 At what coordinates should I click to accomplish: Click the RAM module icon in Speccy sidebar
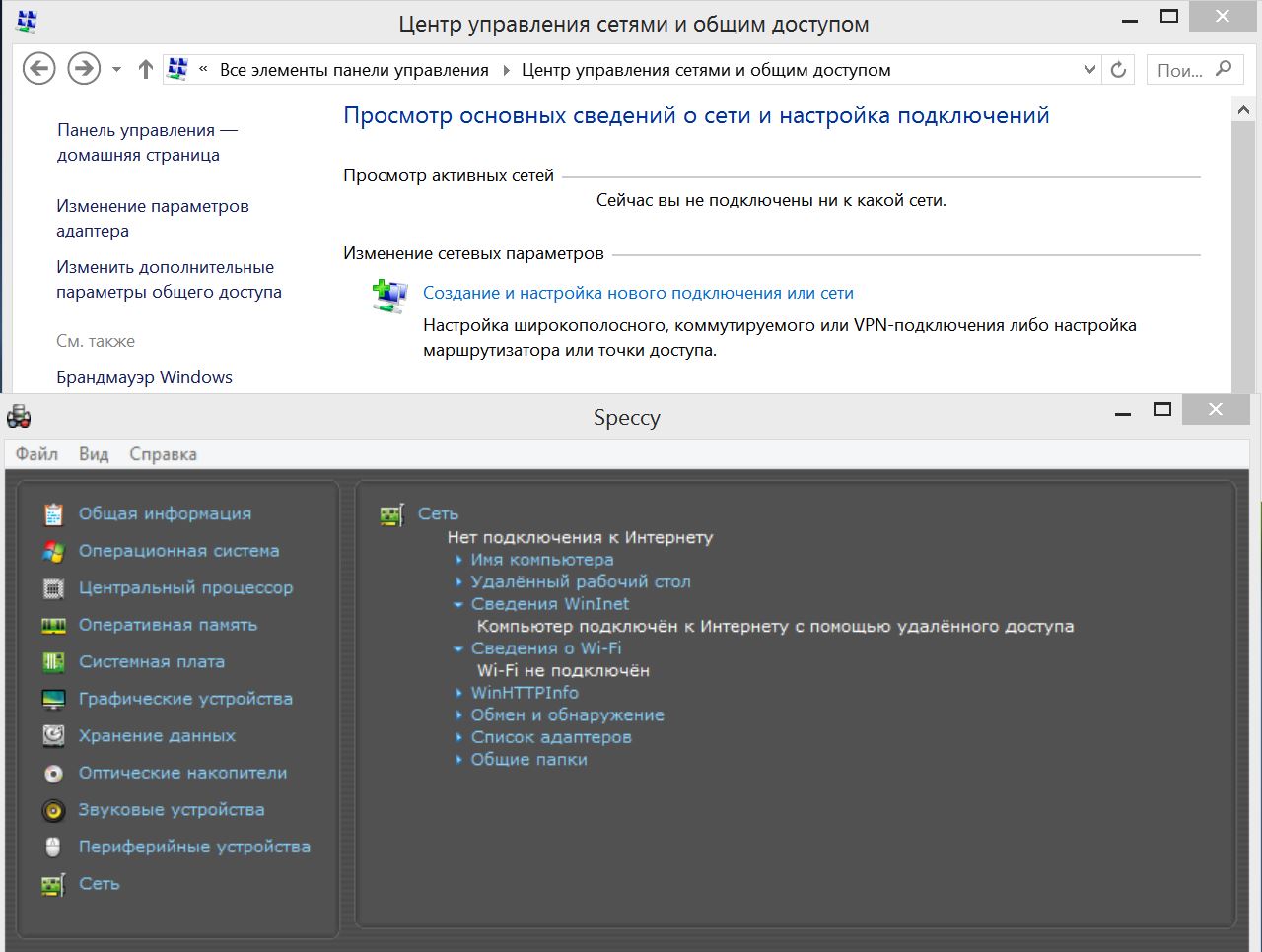tap(53, 625)
